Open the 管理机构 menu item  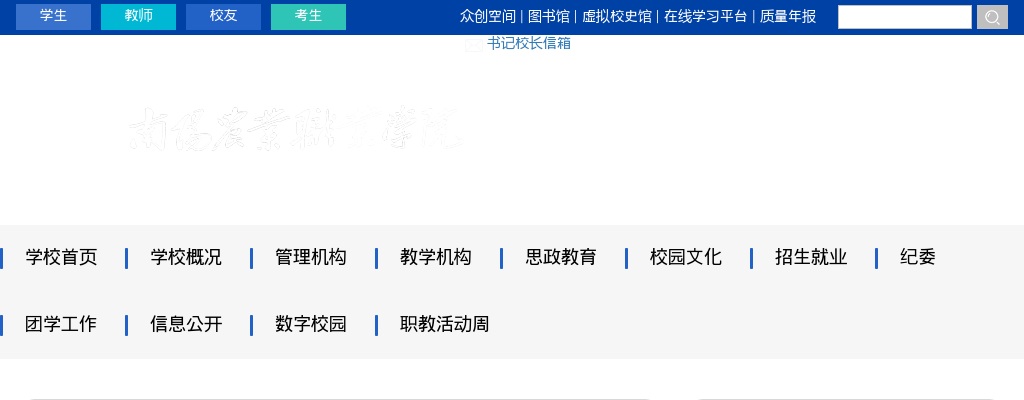311,258
